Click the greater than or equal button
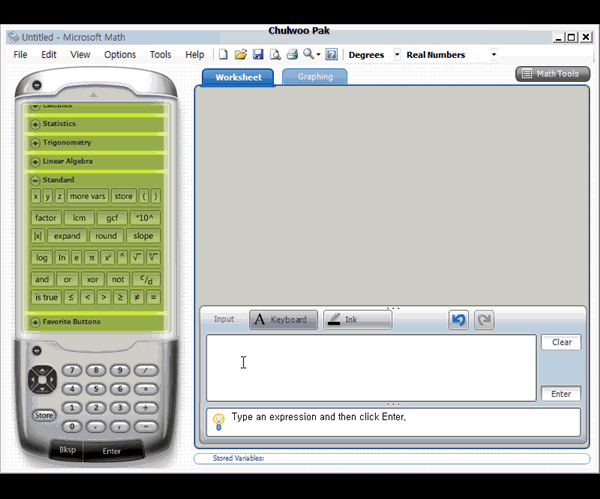The image size is (600, 499). point(120,297)
